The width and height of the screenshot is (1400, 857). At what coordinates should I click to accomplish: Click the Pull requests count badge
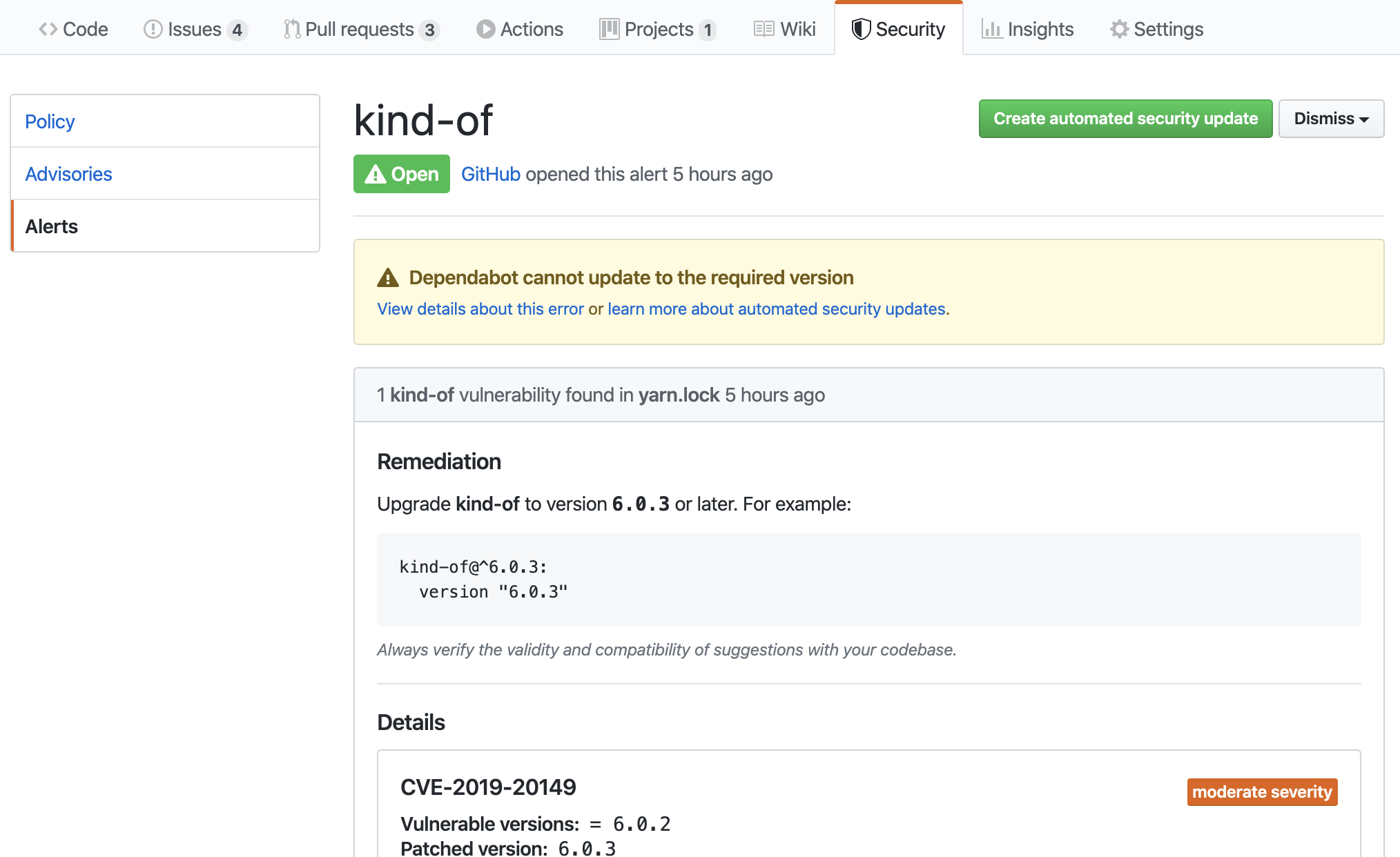point(429,30)
